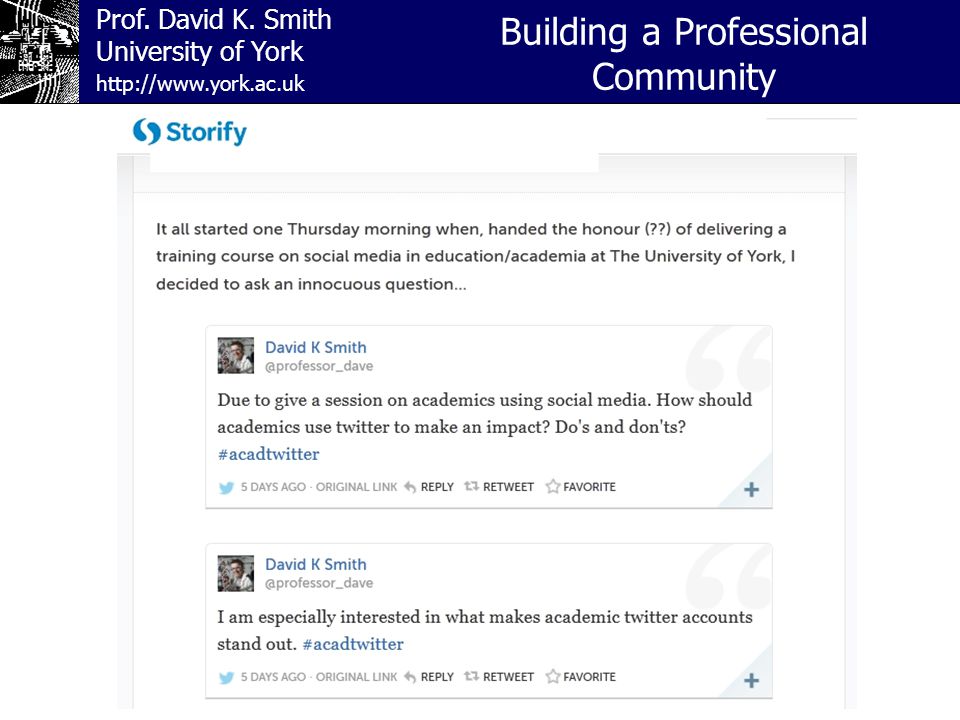This screenshot has width=960, height=720.
Task: Click plus icon on second tweet card
Action: pyautogui.click(x=751, y=681)
